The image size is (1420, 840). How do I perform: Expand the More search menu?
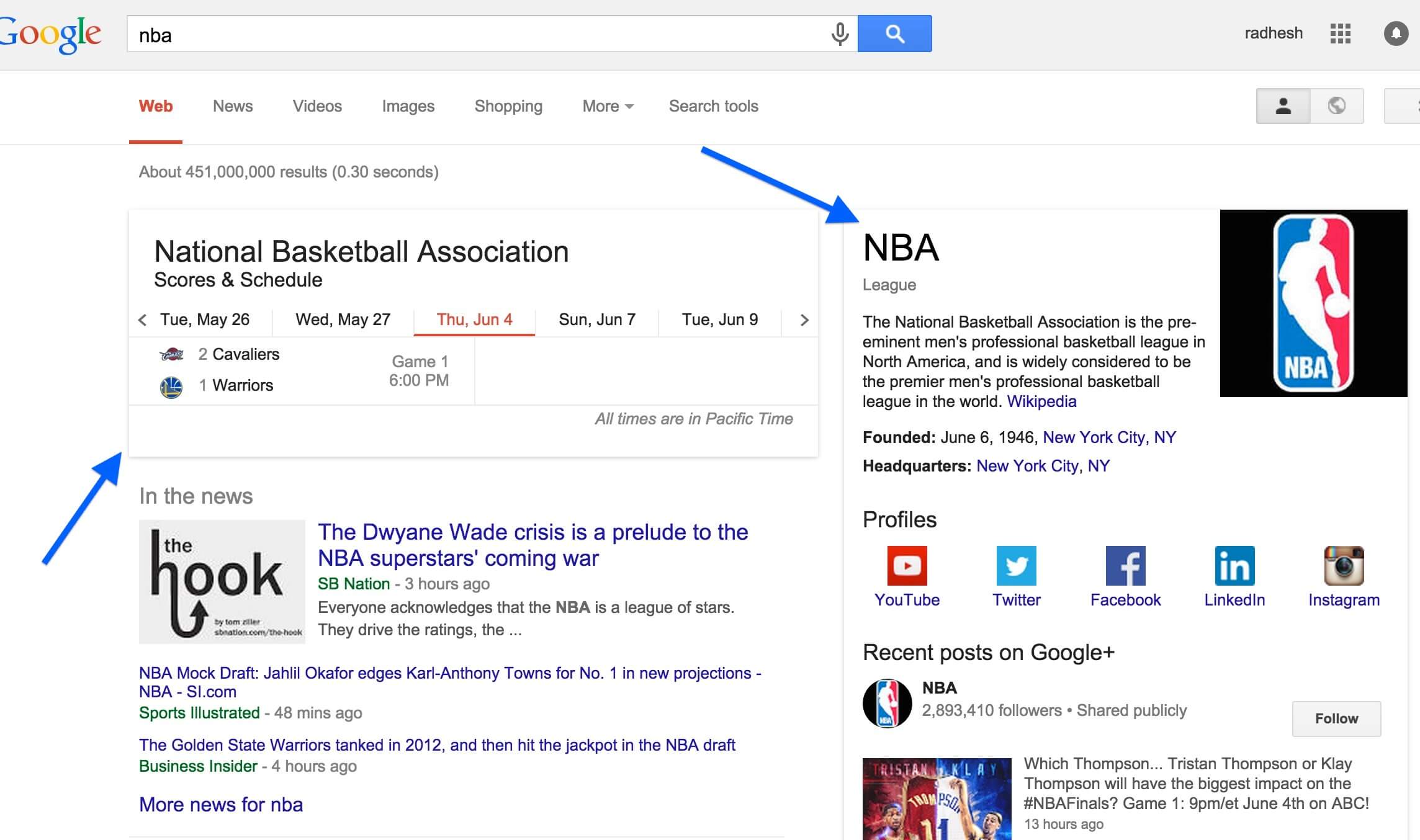[x=608, y=106]
